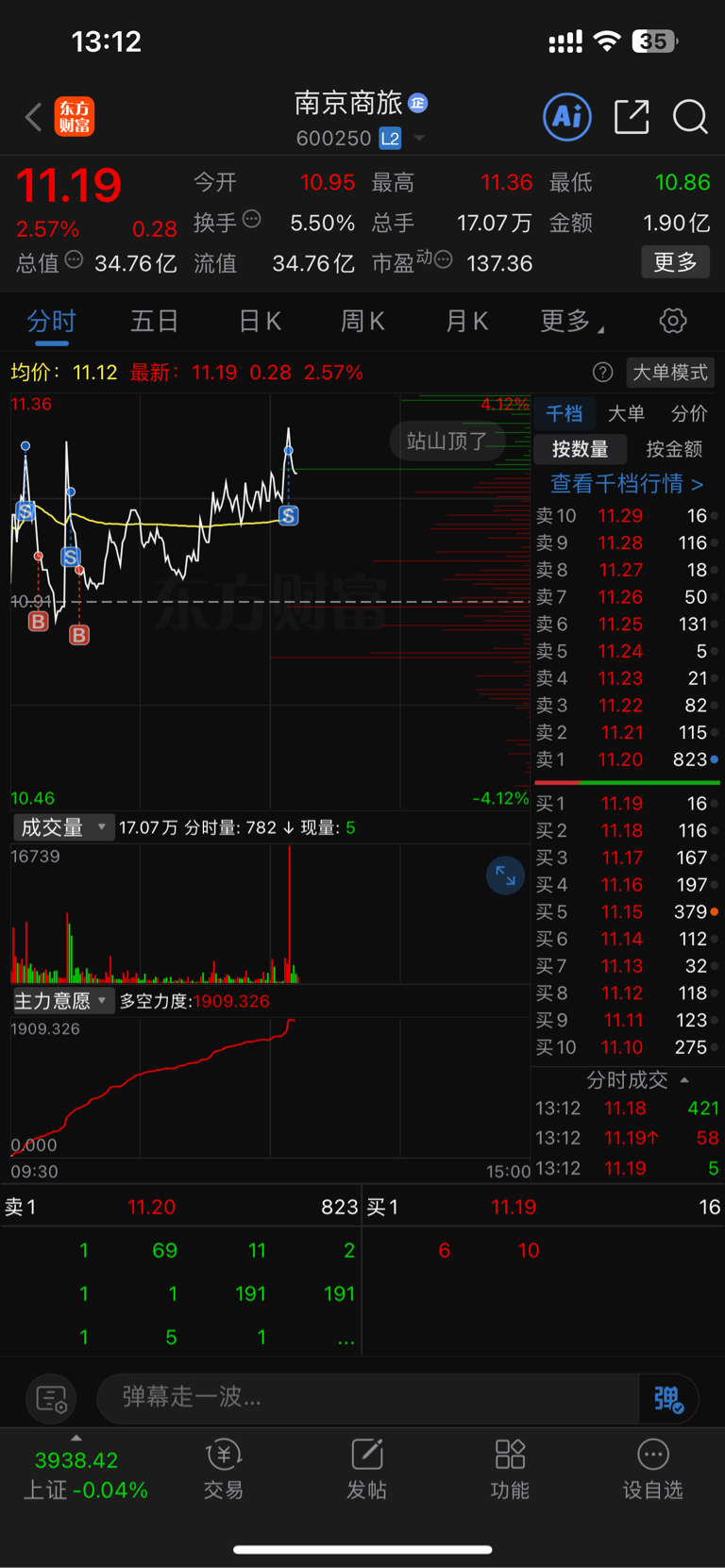The width and height of the screenshot is (725, 1568).
Task: Tap the buy-sell ratio bar
Action: [x=628, y=782]
